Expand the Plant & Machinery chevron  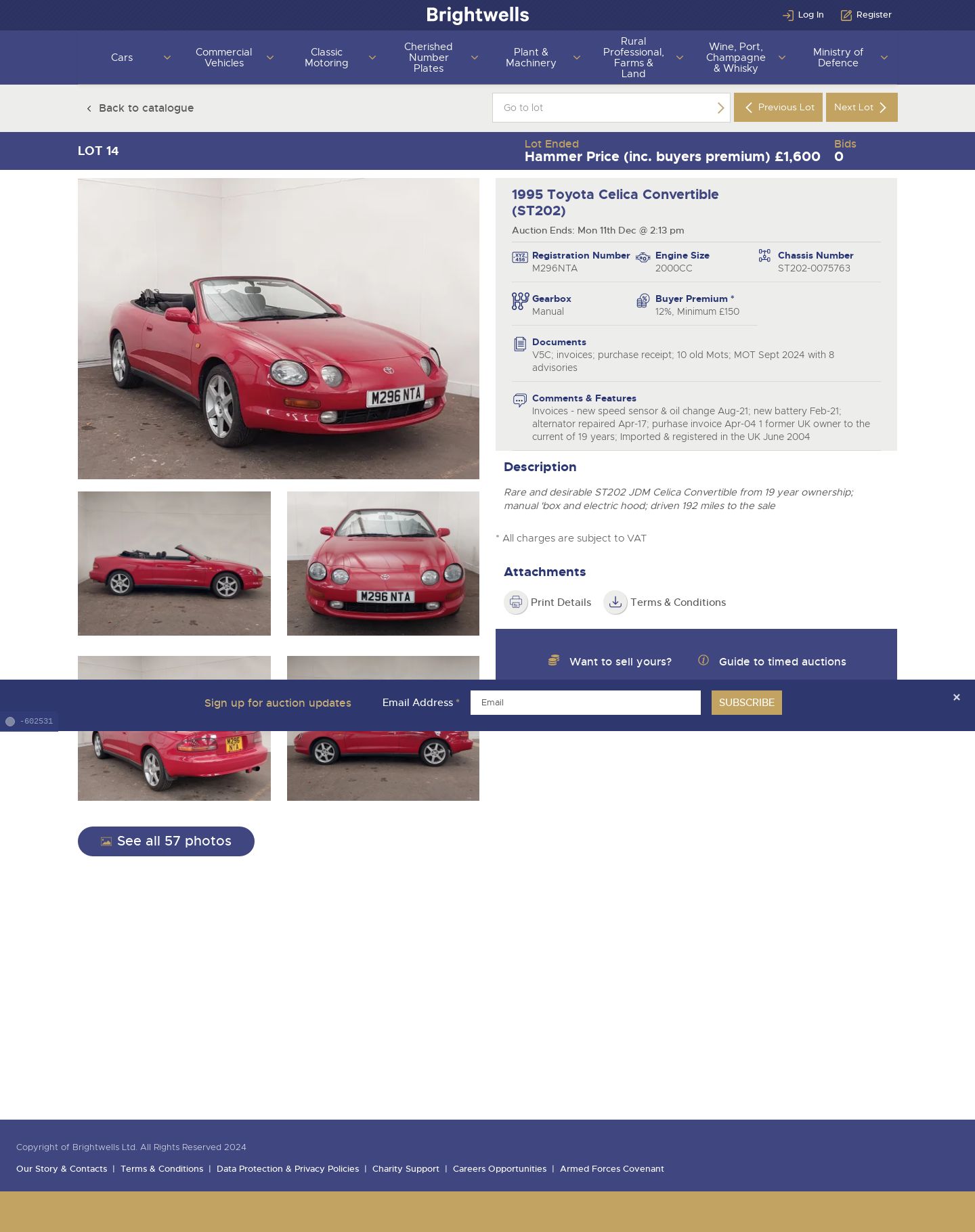coord(577,58)
